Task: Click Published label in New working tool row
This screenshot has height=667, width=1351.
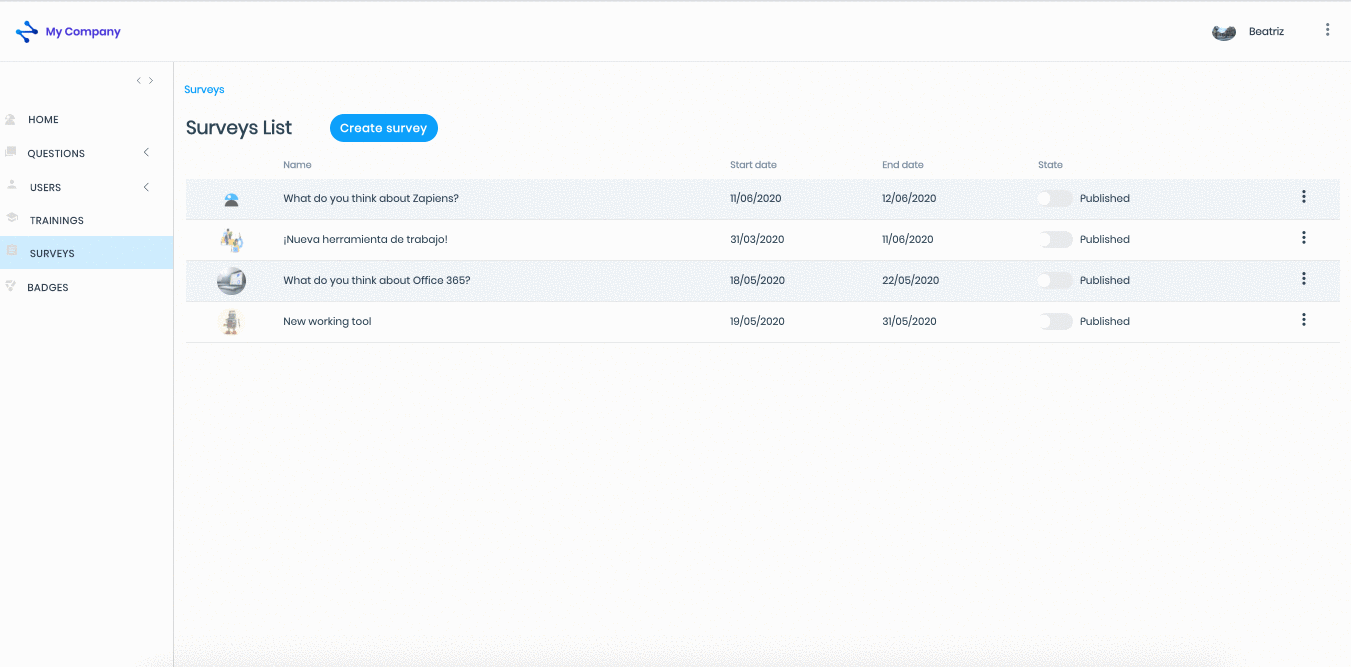Action: pyautogui.click(x=1105, y=321)
